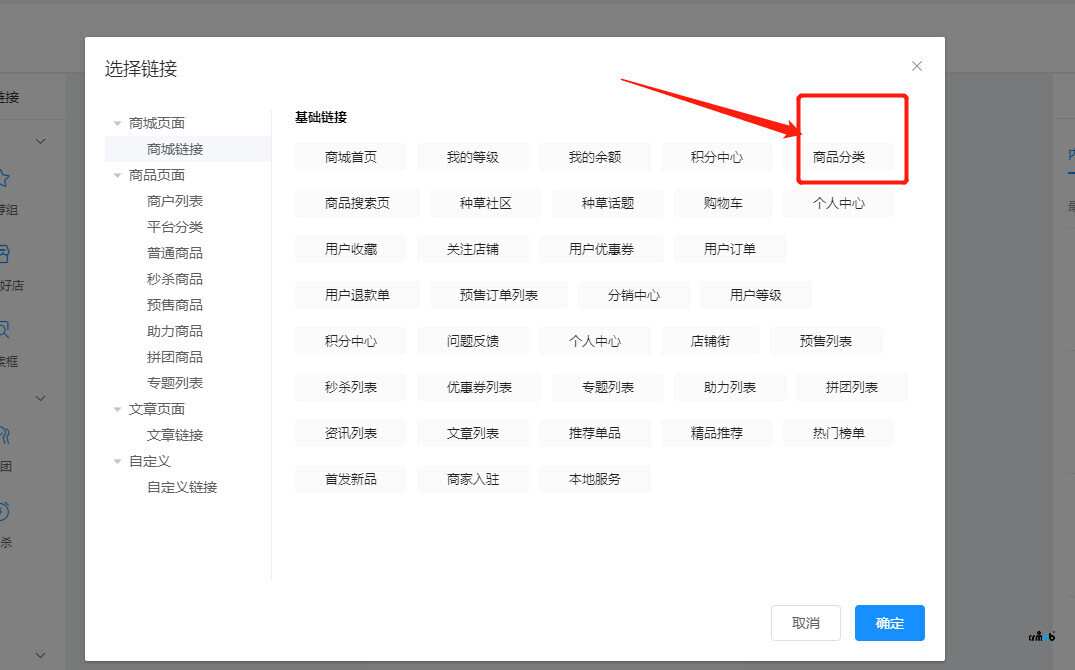Choose the 文章列表 link
This screenshot has width=1075, height=670.
click(473, 433)
